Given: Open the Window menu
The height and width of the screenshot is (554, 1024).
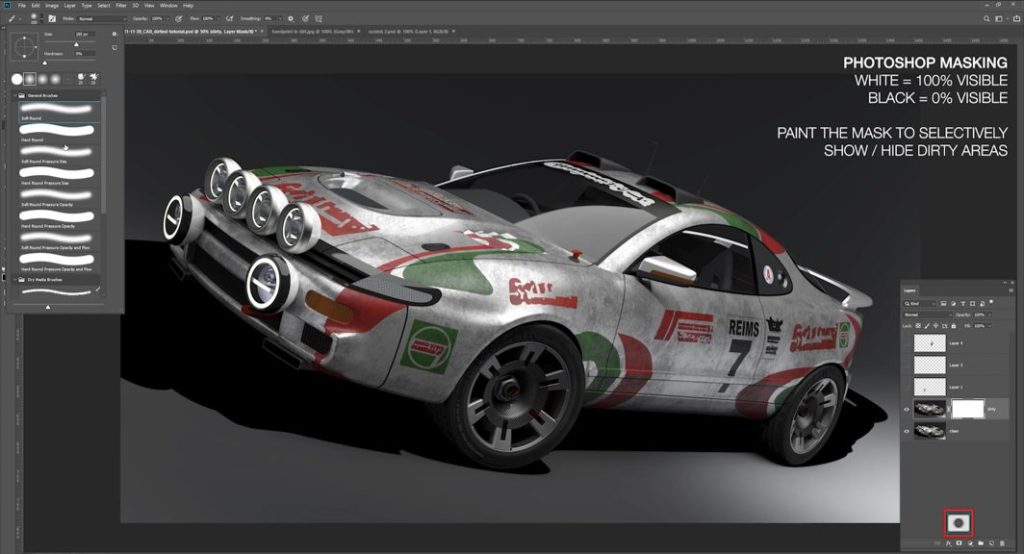Looking at the screenshot, I should click(x=168, y=5).
